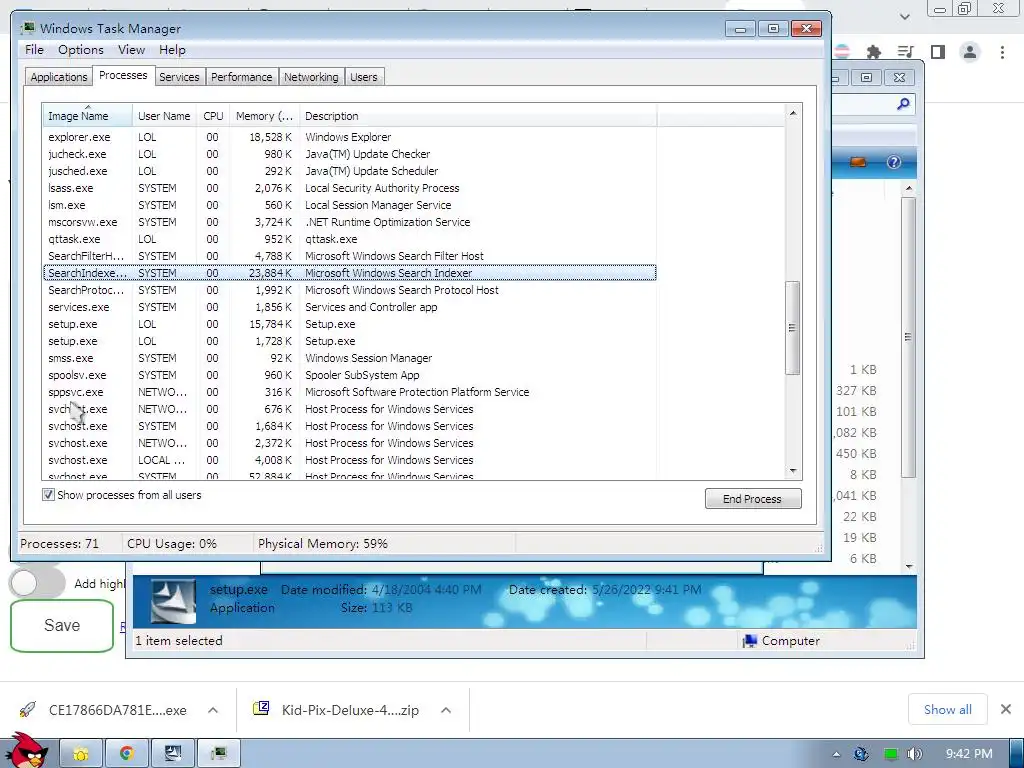Open the Task Manager taskbar icon
The width and height of the screenshot is (1024, 768).
pyautogui.click(x=219, y=754)
